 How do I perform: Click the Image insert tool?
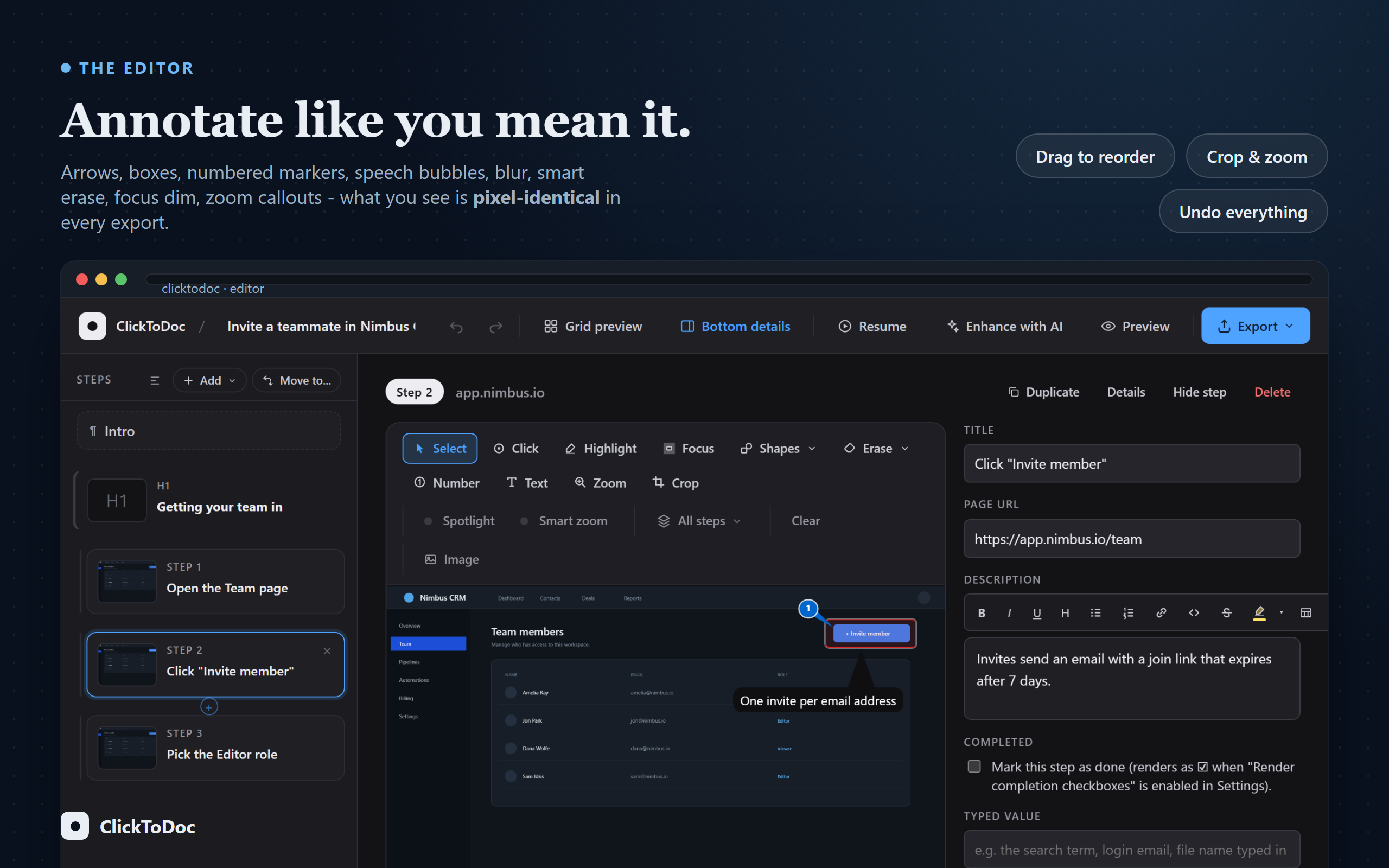[451, 559]
